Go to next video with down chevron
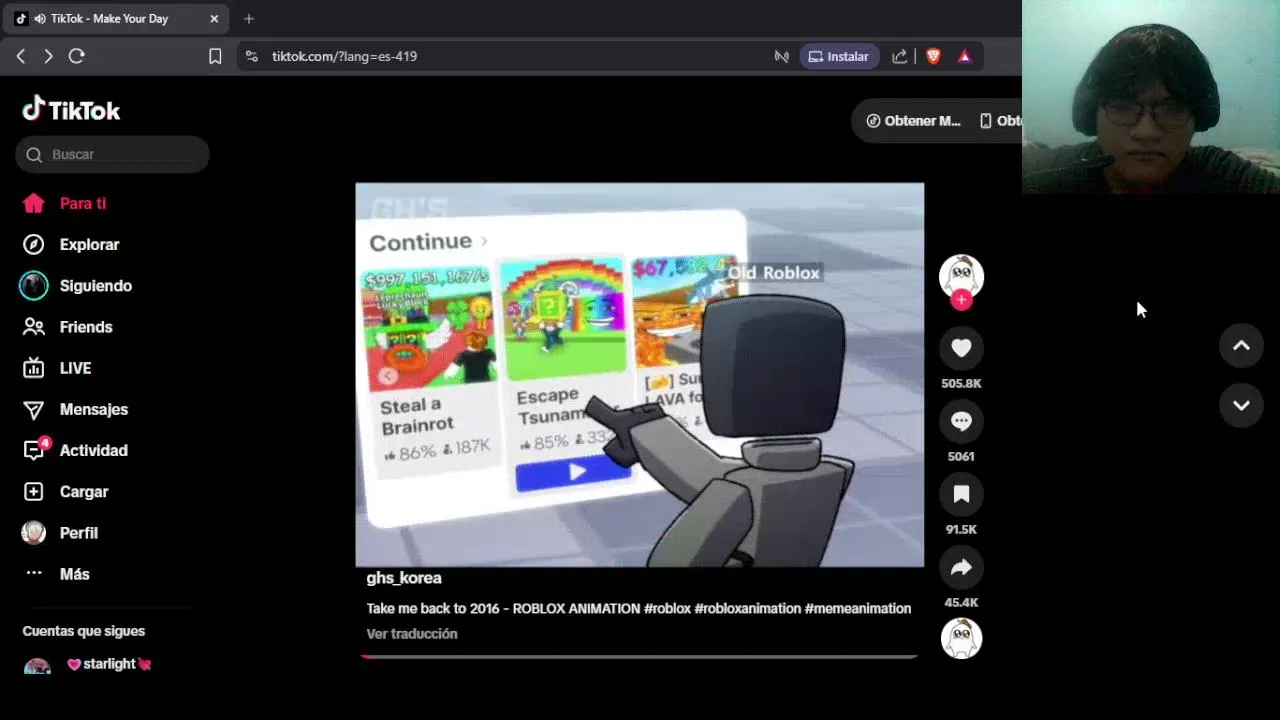 (1241, 405)
